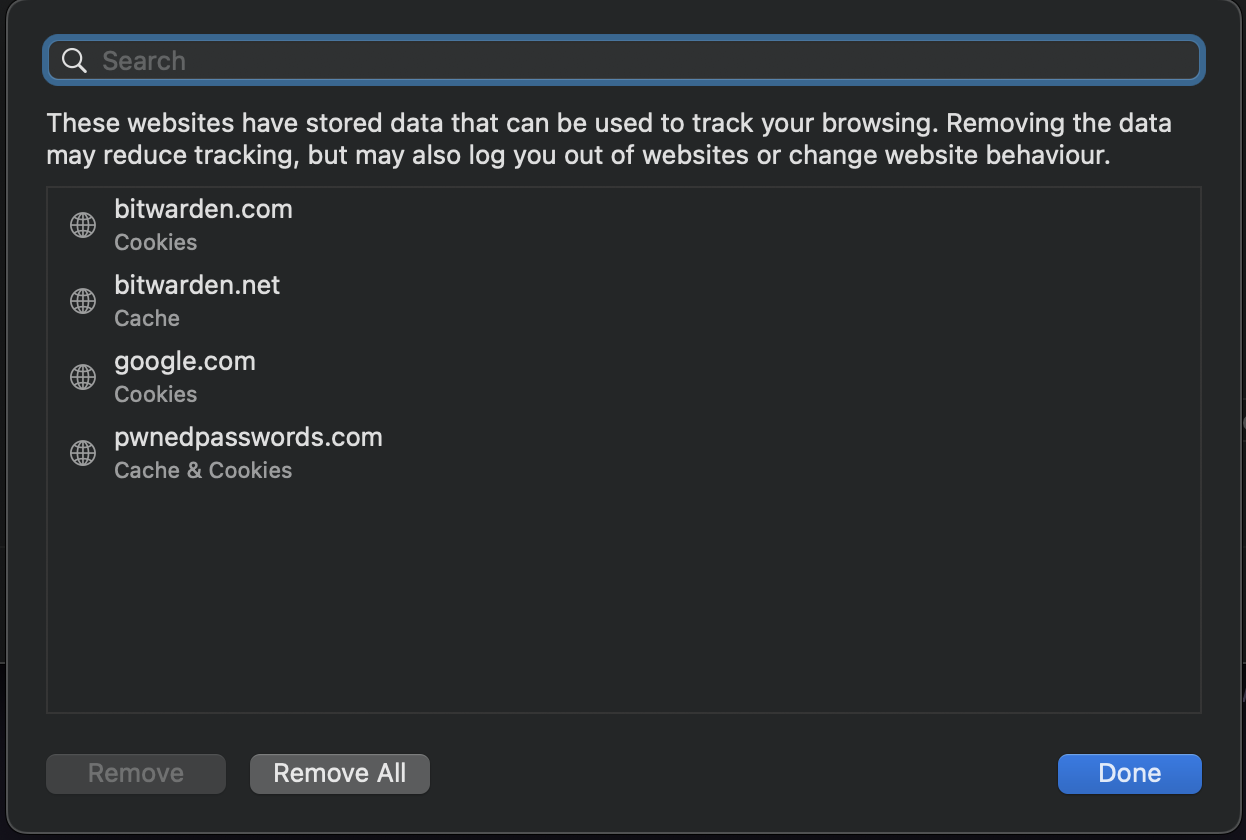The width and height of the screenshot is (1246, 840).
Task: Click the globe icon beside google.com
Action: click(x=83, y=377)
